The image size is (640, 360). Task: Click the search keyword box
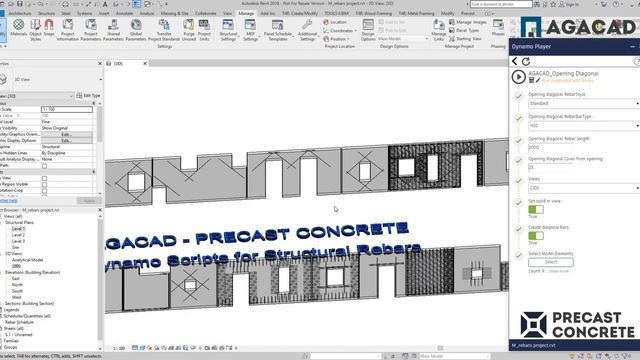tap(501, 4)
